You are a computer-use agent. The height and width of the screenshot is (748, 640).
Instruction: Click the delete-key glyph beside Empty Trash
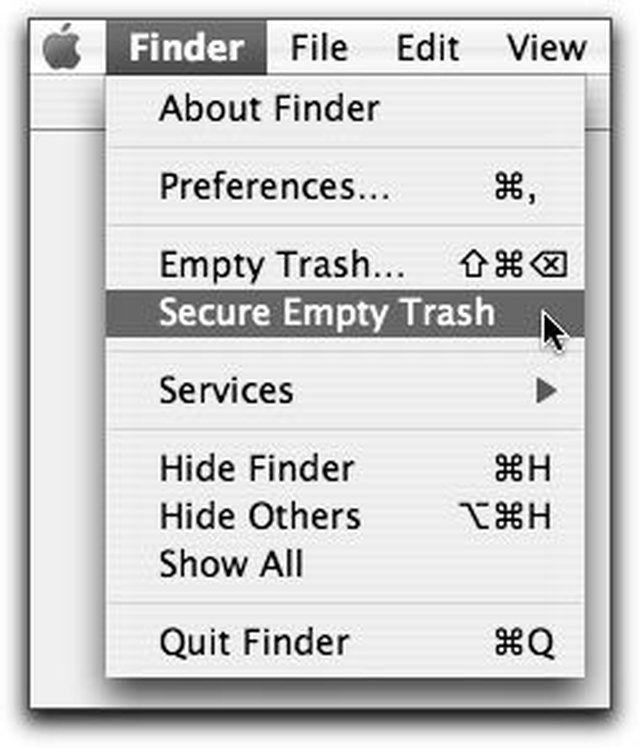coord(549,265)
